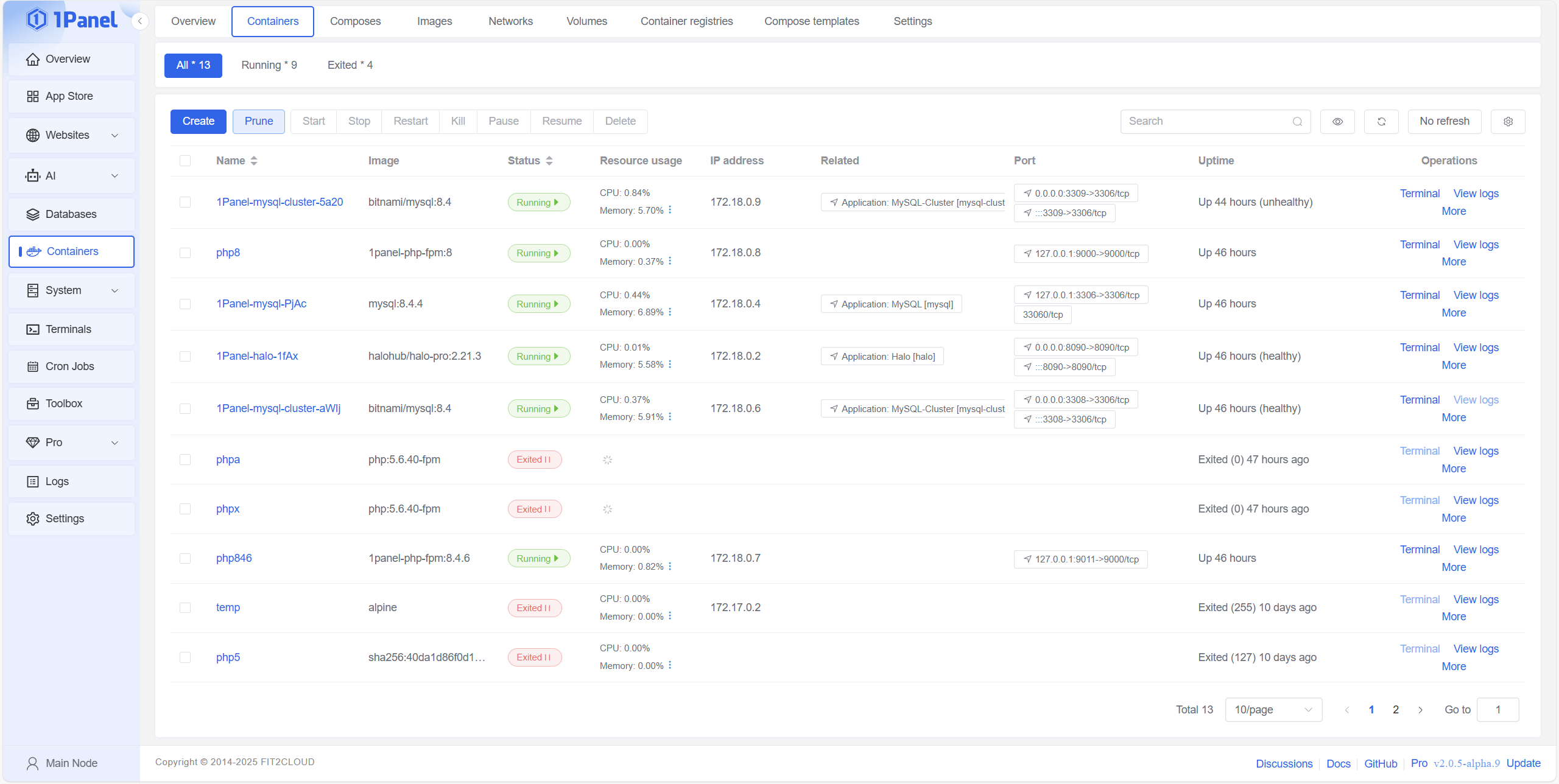Expand the Websites sidebar menu
This screenshot has height=784, width=1559.
72,135
